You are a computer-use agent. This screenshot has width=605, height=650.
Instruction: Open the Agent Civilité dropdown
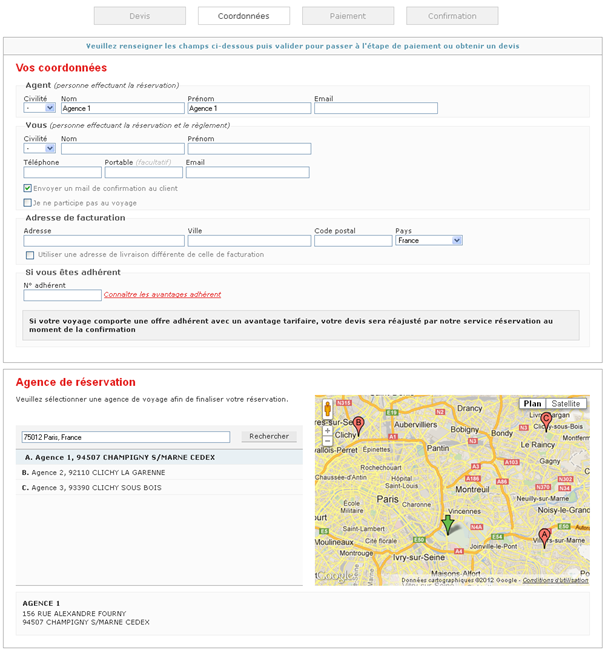point(40,108)
